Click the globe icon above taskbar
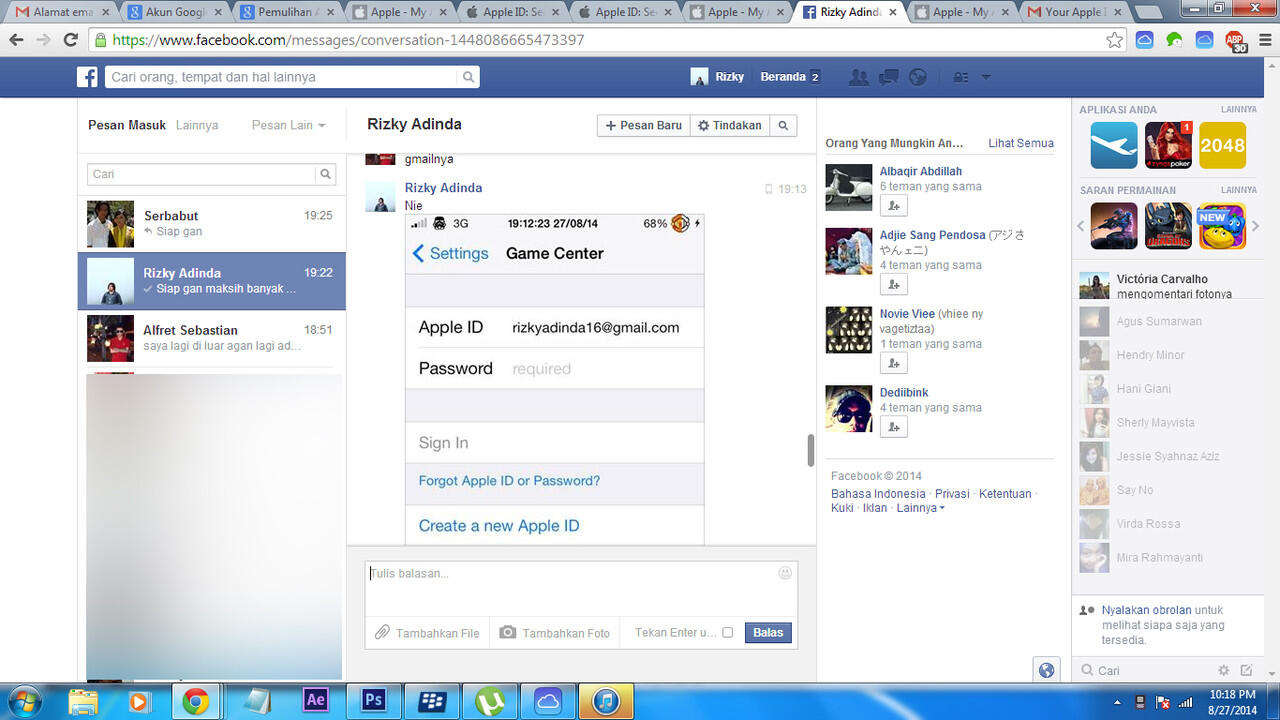Viewport: 1280px width, 720px height. [1046, 670]
